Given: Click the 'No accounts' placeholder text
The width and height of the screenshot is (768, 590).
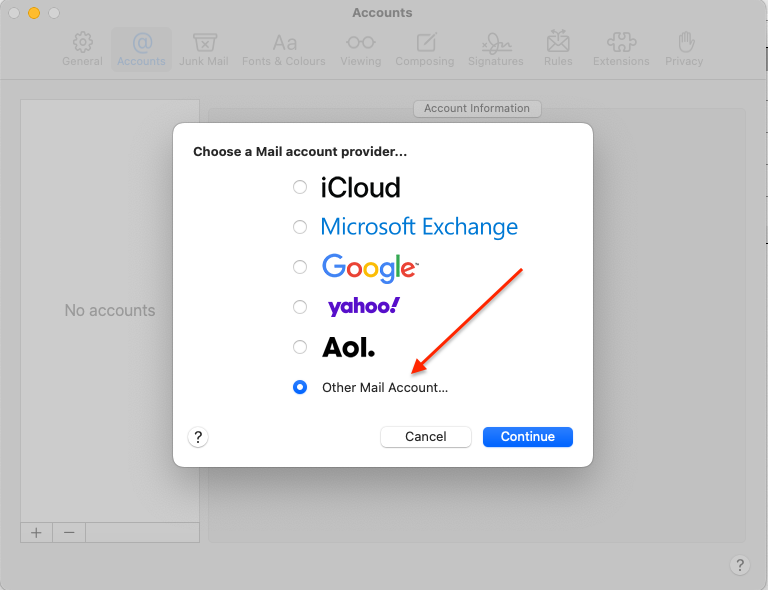Looking at the screenshot, I should pos(110,310).
